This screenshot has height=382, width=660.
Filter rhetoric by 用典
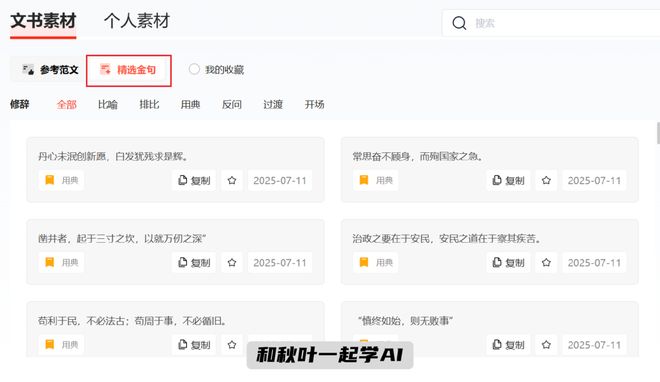click(x=190, y=104)
